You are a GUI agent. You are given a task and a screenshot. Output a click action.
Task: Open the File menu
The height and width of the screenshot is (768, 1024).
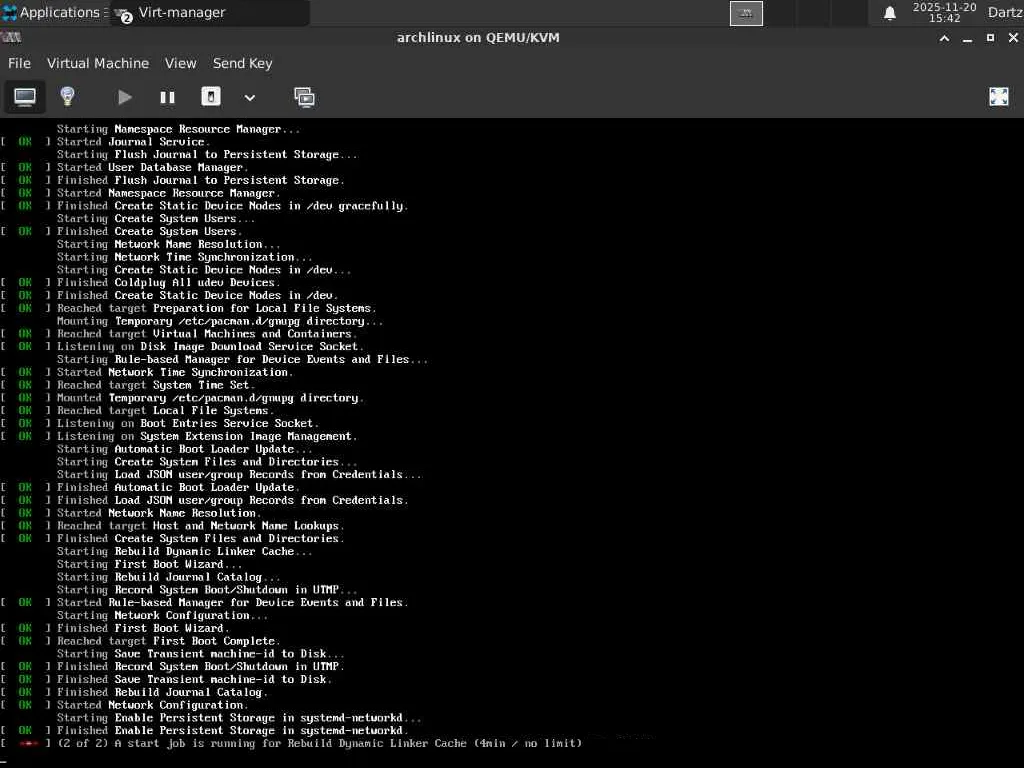coord(19,63)
